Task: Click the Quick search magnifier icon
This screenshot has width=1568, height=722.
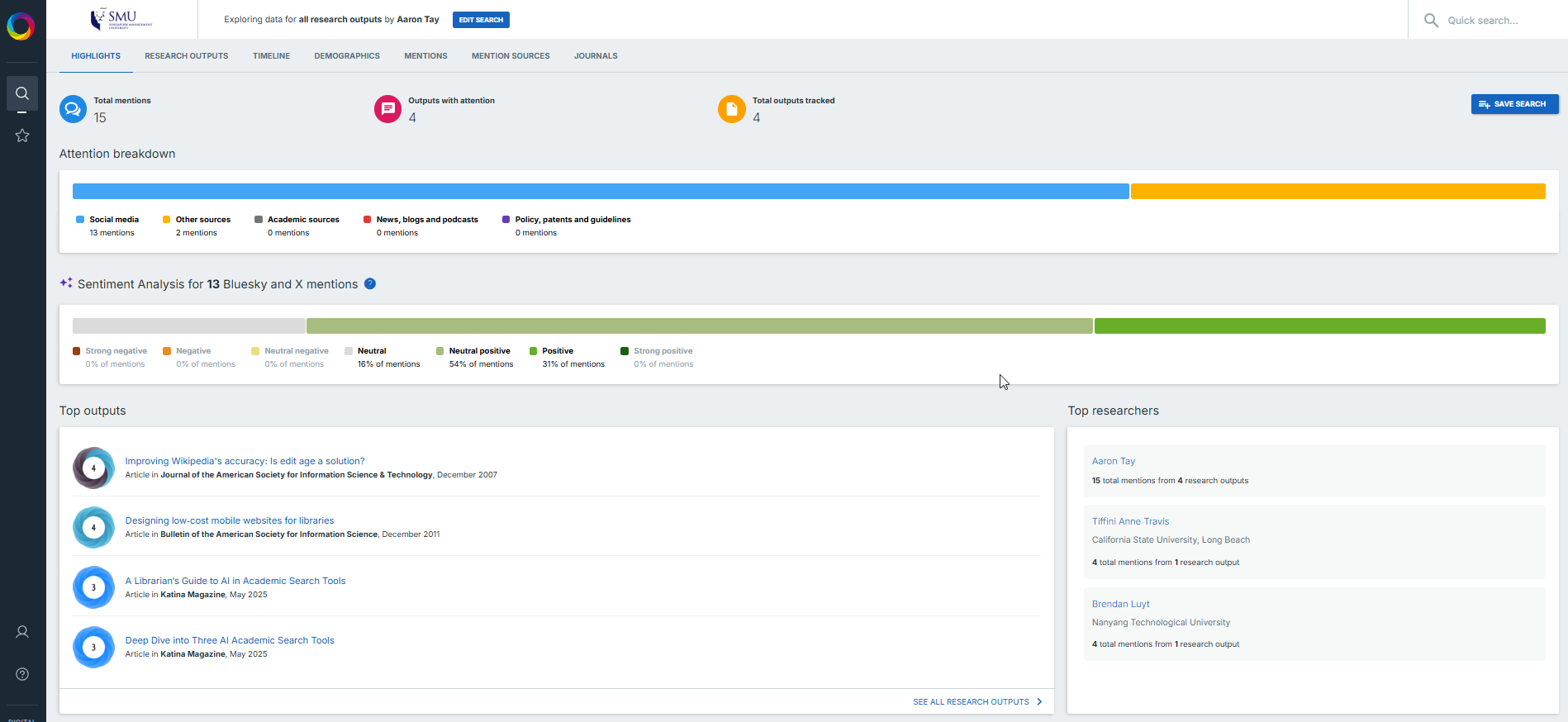Action: coord(1431,20)
